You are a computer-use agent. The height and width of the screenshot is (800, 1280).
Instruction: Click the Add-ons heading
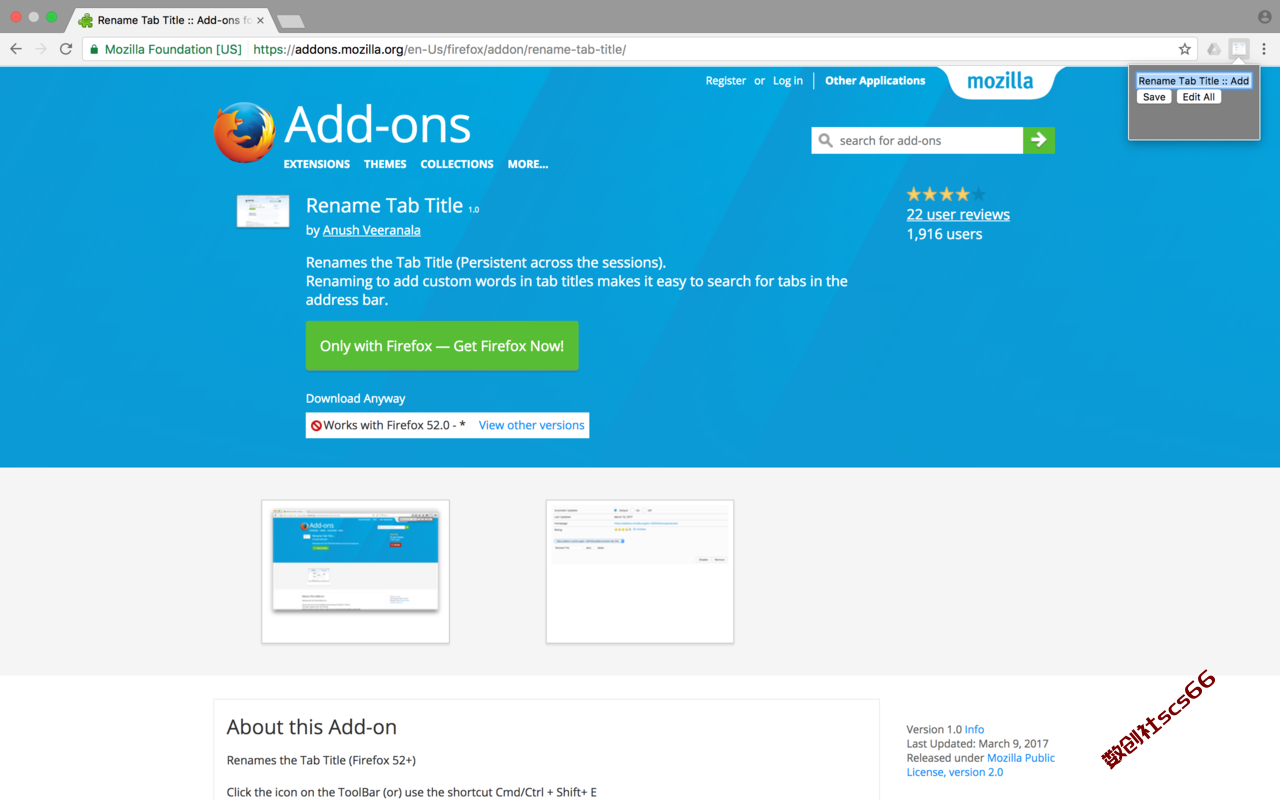point(377,124)
